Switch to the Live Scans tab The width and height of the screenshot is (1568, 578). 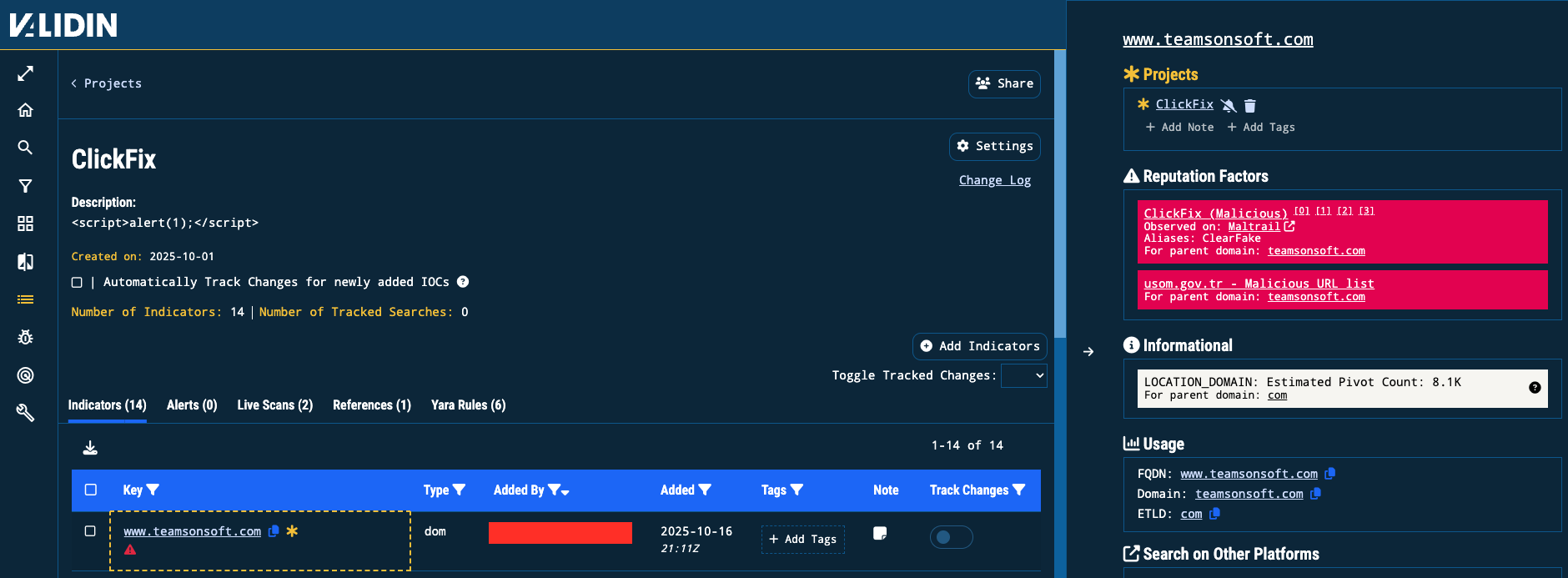[x=274, y=405]
